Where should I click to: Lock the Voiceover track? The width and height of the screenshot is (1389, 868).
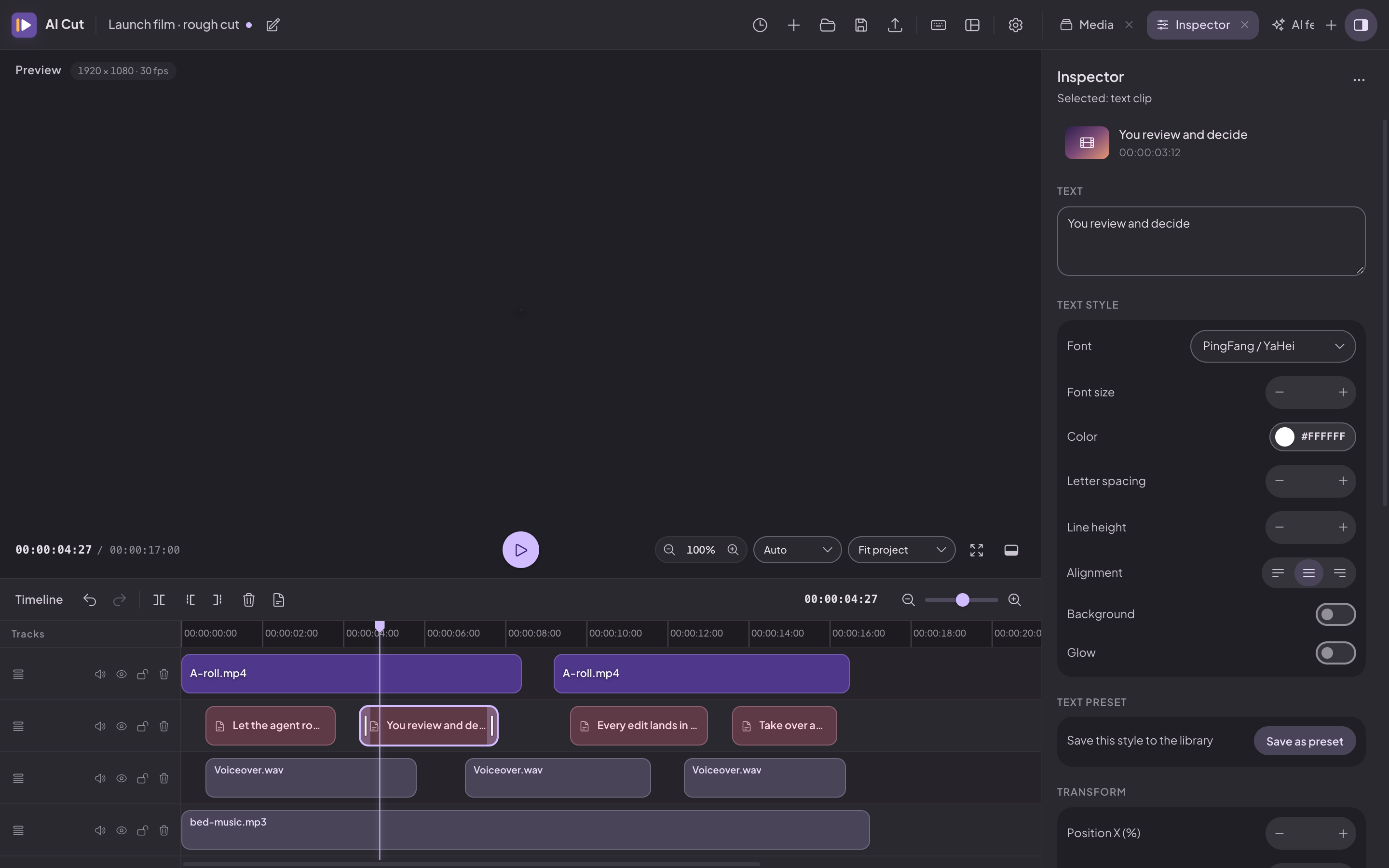(143, 778)
